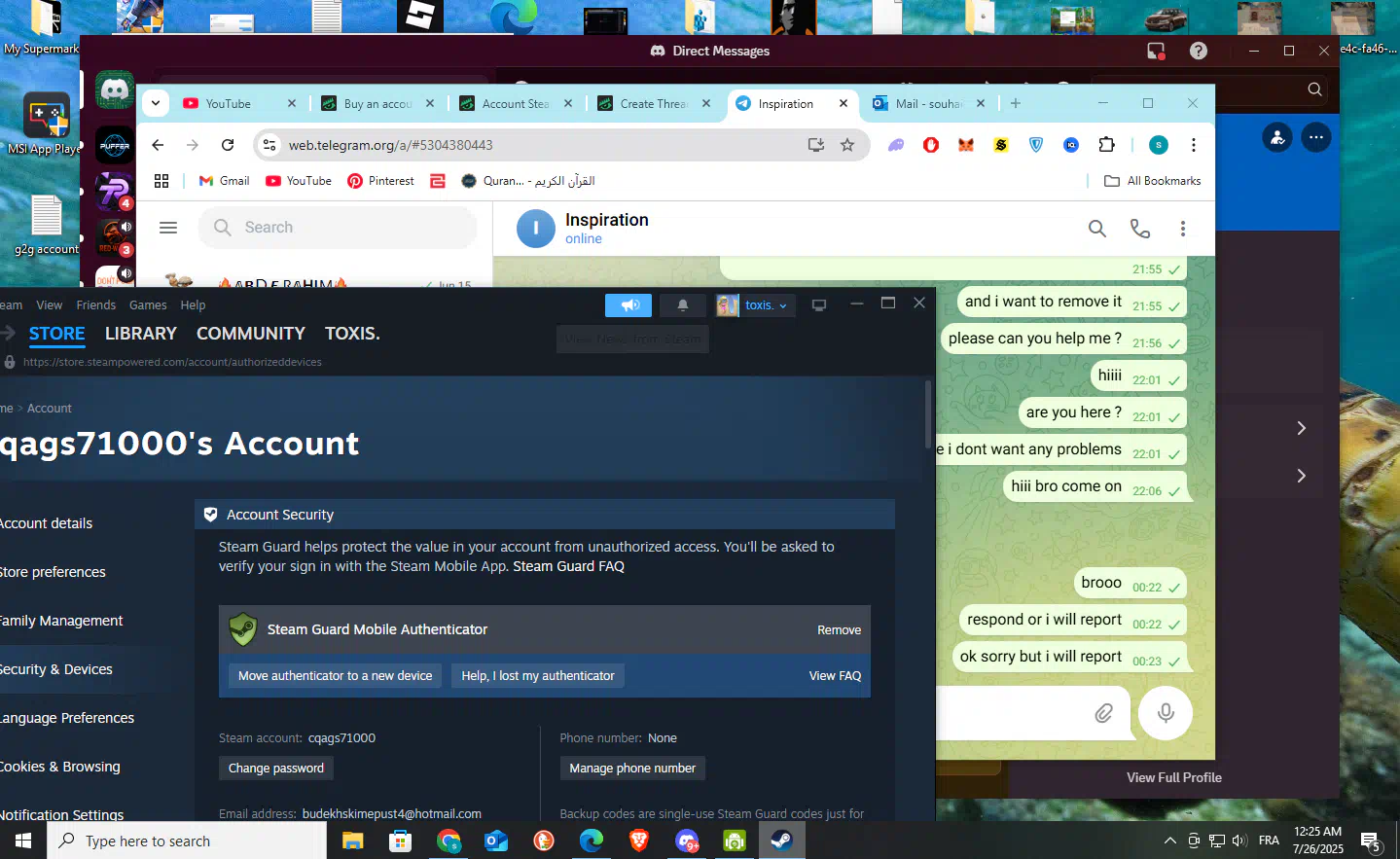Open a new Chrome tab
The height and width of the screenshot is (859, 1400).
tap(1016, 103)
